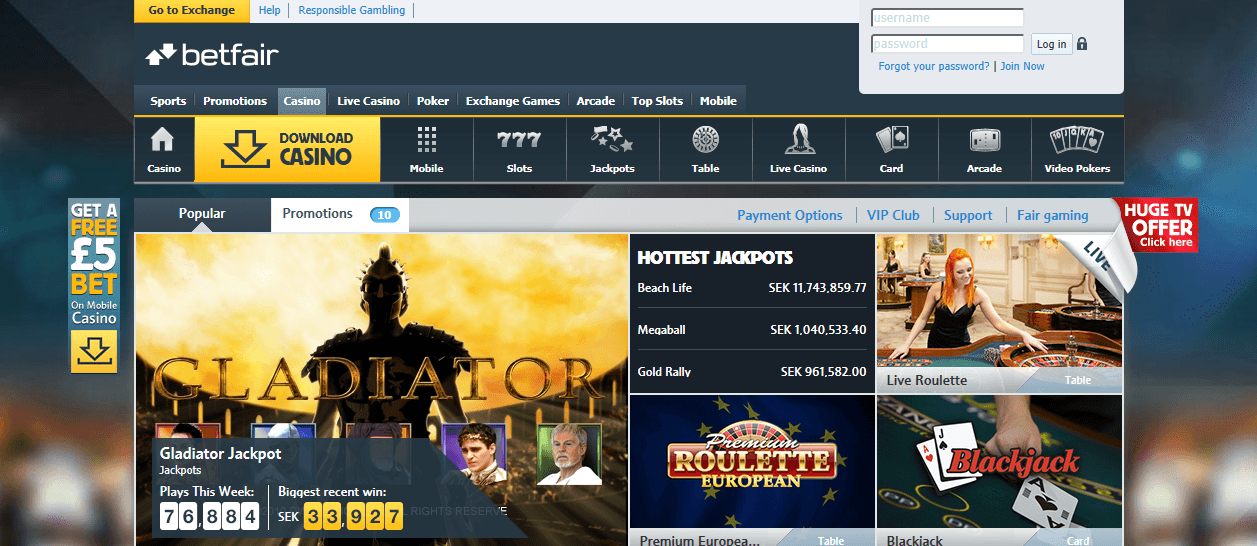Open Top Slots navigation item

click(657, 101)
